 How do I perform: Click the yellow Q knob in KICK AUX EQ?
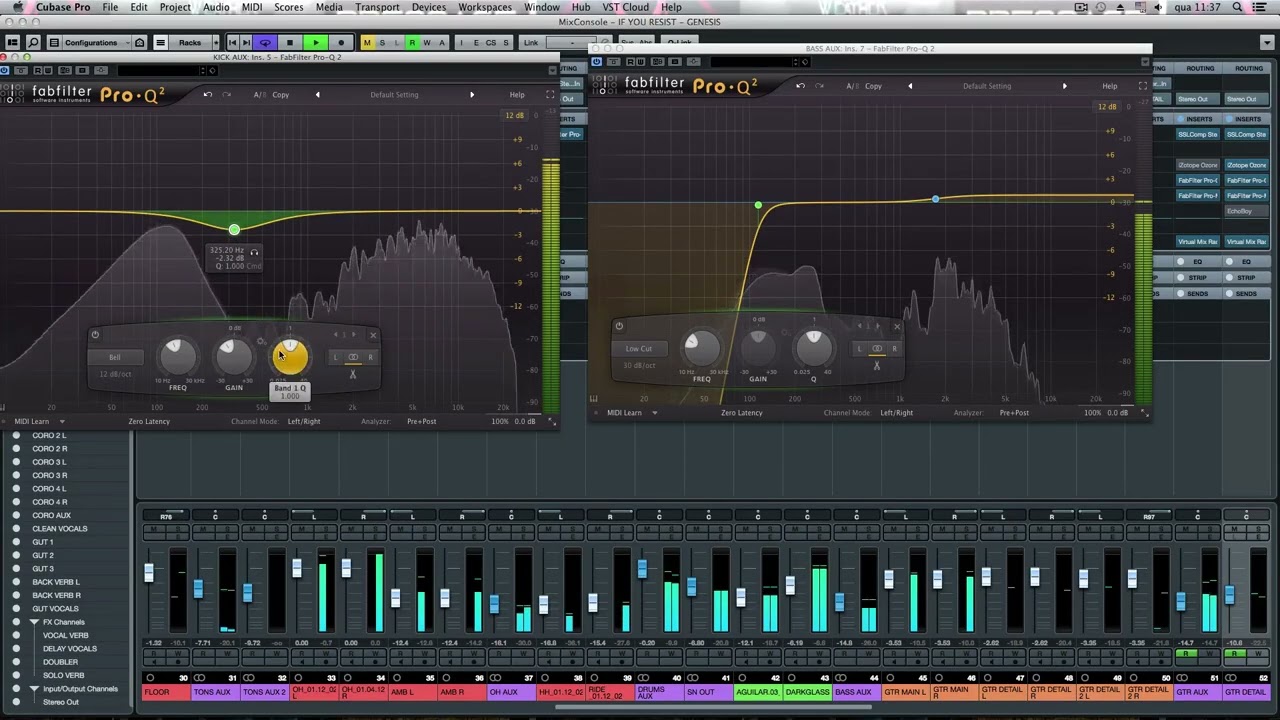[290, 357]
